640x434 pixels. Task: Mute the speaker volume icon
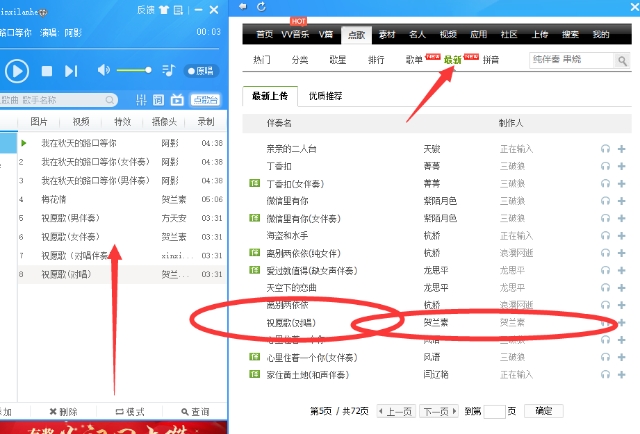click(x=102, y=71)
